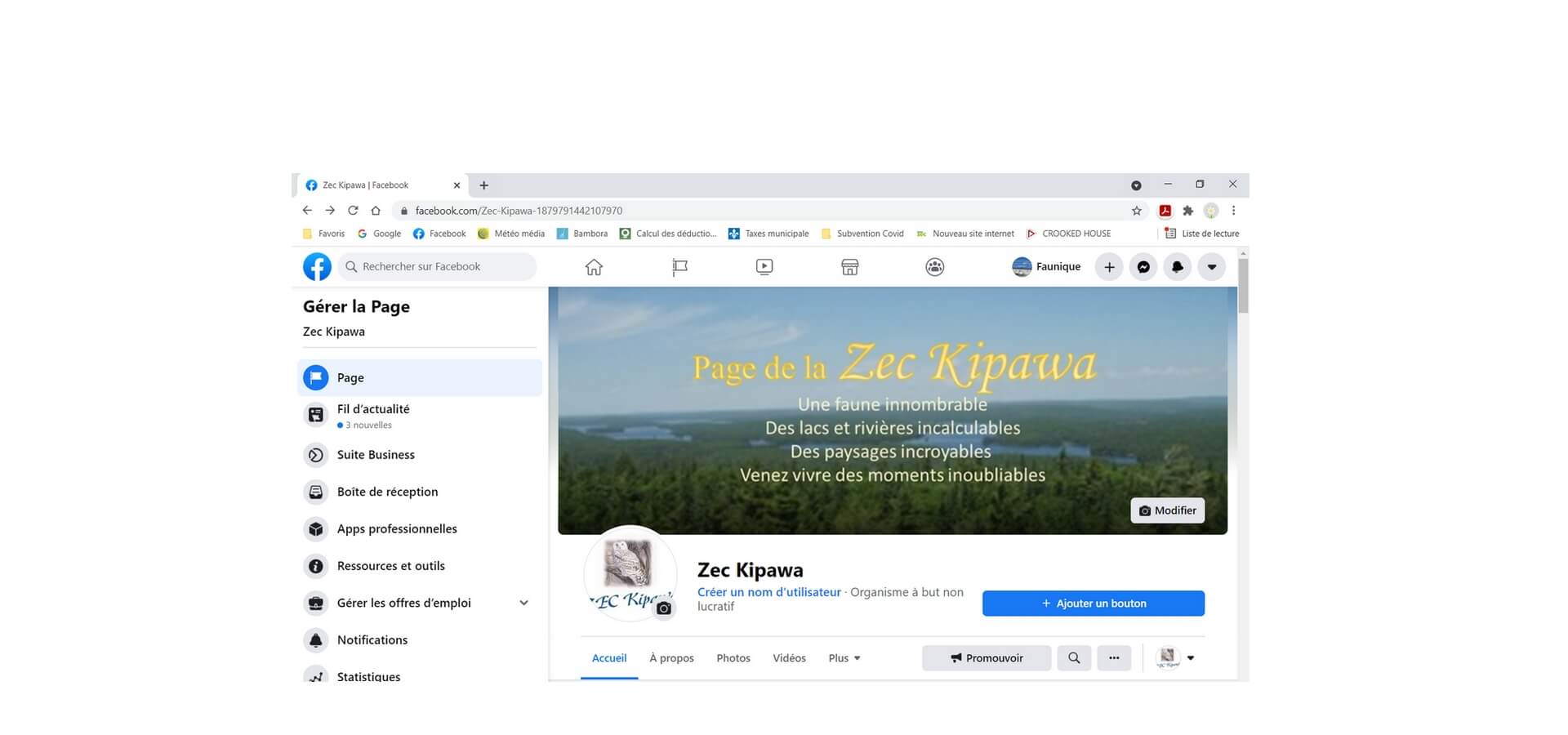Open the Nouveau site internet bookmark
The image size is (1568, 735).
tap(965, 234)
